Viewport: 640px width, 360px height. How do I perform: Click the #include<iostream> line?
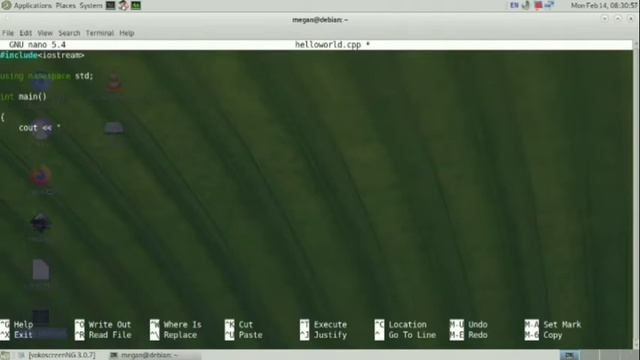(42, 55)
